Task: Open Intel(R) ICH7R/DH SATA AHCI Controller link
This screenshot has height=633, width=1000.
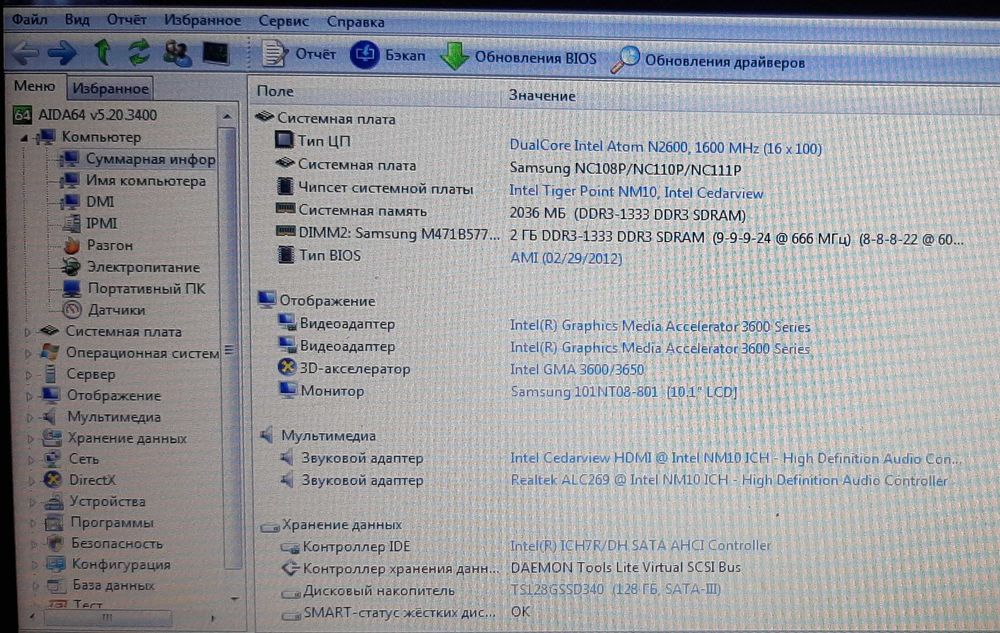Action: pos(640,546)
